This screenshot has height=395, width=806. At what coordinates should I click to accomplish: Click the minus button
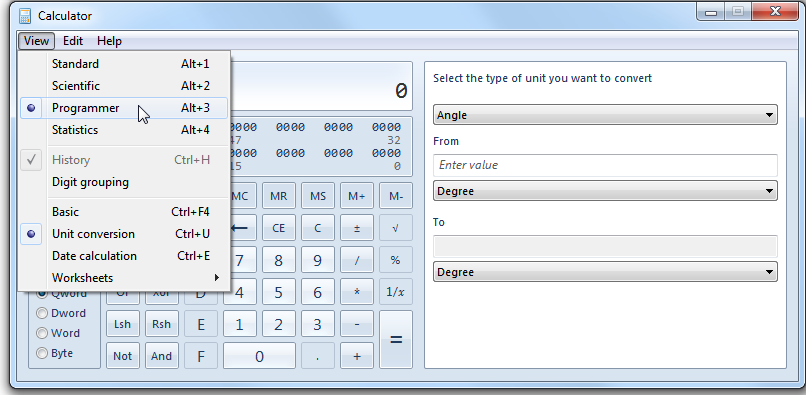pyautogui.click(x=357, y=324)
